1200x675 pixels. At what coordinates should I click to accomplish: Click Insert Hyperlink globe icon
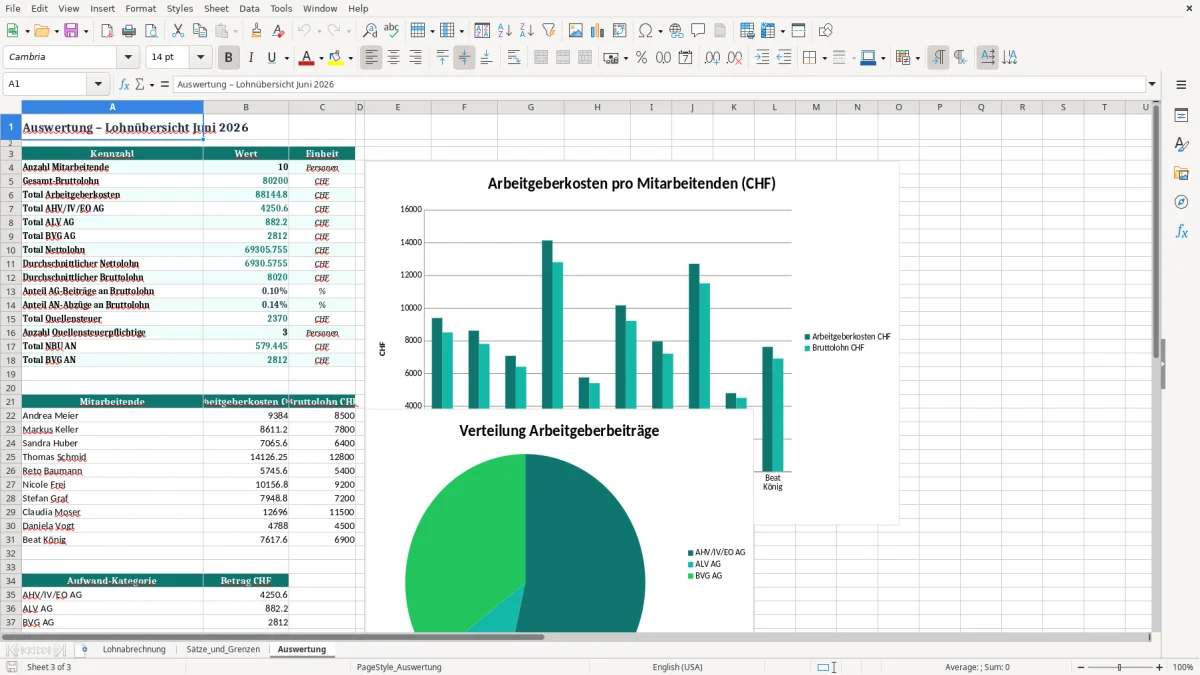click(676, 31)
